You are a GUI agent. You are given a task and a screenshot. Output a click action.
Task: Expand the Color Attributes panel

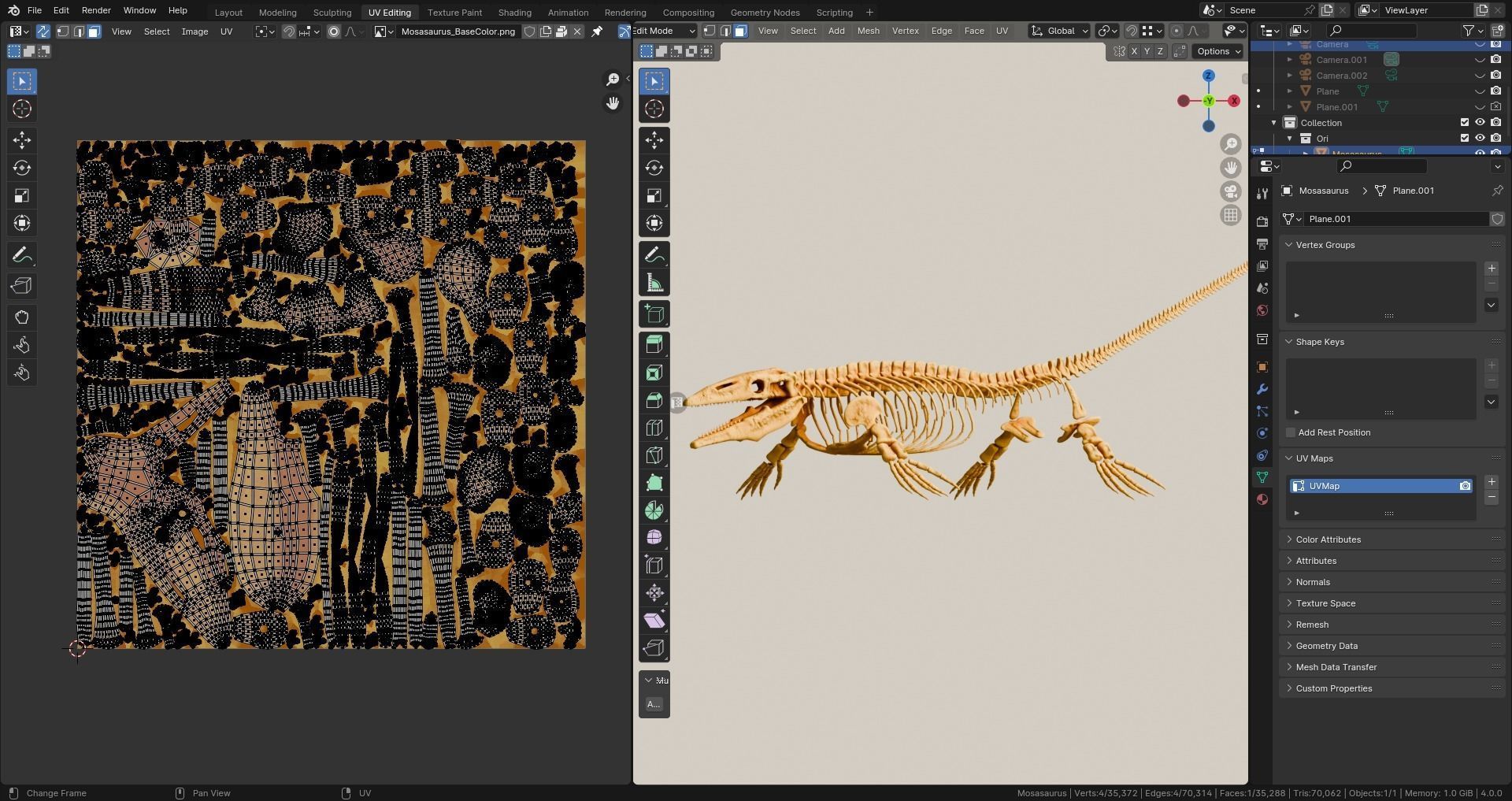click(x=1328, y=540)
